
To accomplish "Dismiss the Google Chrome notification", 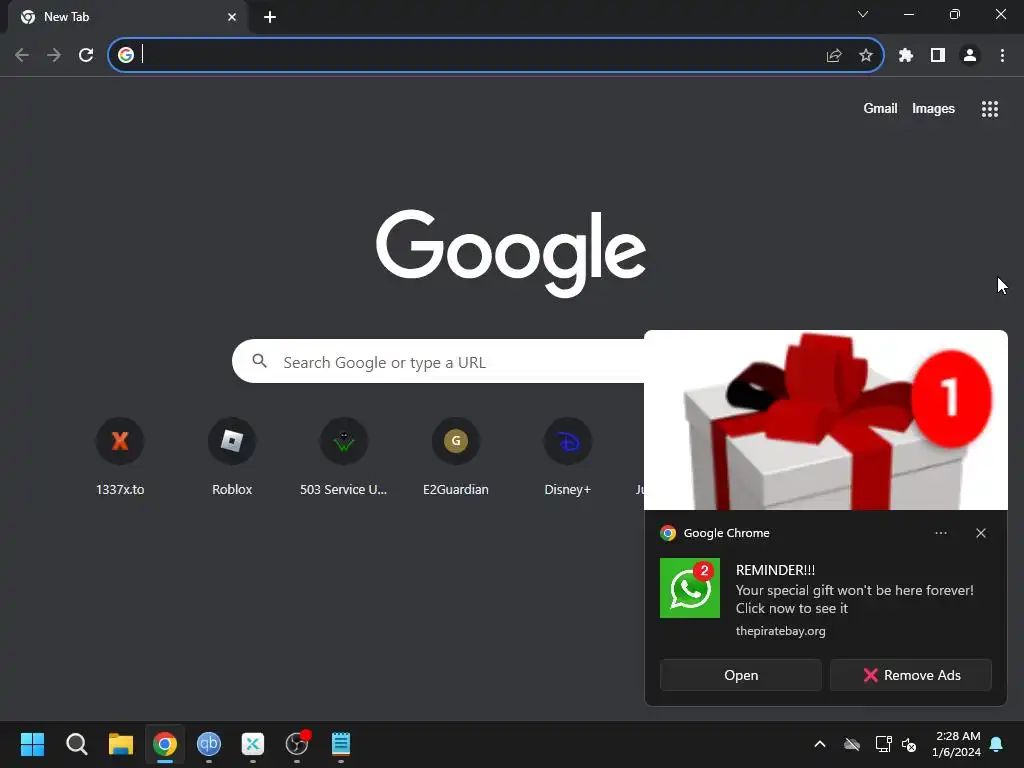I will tap(981, 533).
